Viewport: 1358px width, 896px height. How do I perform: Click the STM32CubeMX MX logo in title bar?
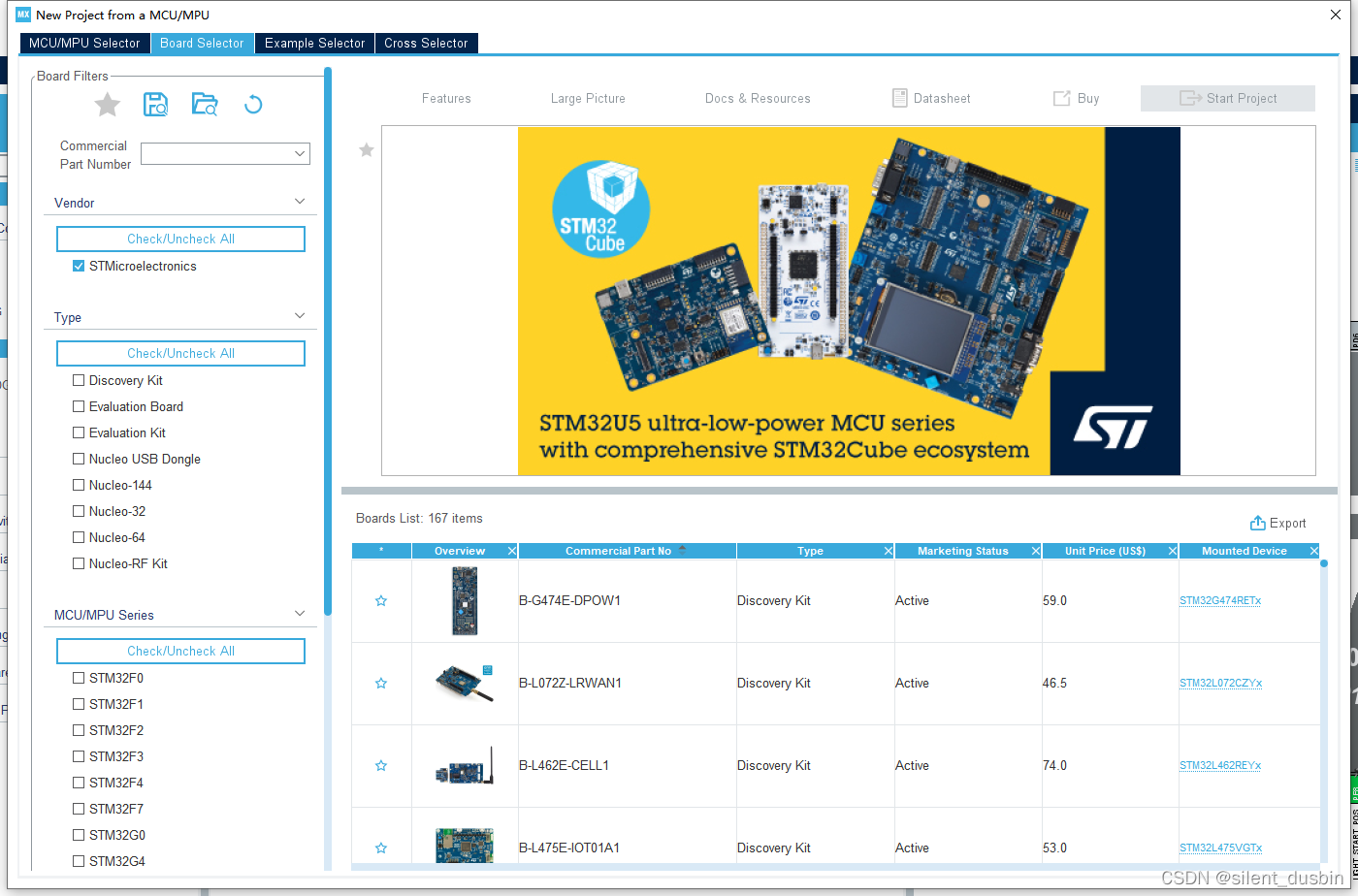point(24,15)
